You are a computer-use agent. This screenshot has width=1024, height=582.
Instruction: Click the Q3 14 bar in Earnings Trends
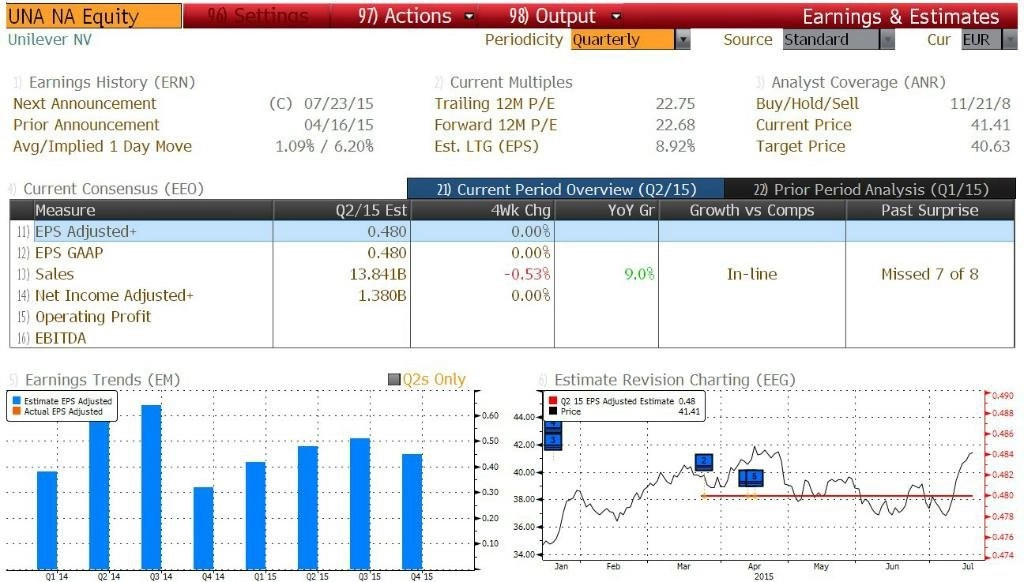tap(152, 487)
